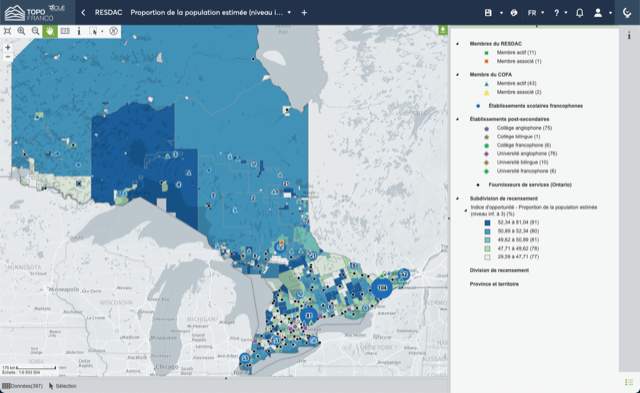The height and width of the screenshot is (393, 640).
Task: Click the Membre associé (1) legend entry
Action: click(519, 61)
